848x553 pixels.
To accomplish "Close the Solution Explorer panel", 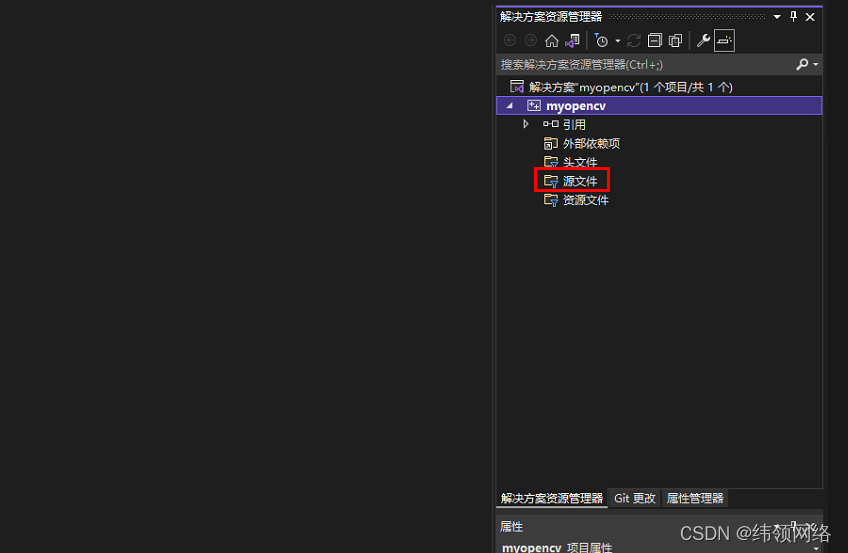I will tap(810, 17).
